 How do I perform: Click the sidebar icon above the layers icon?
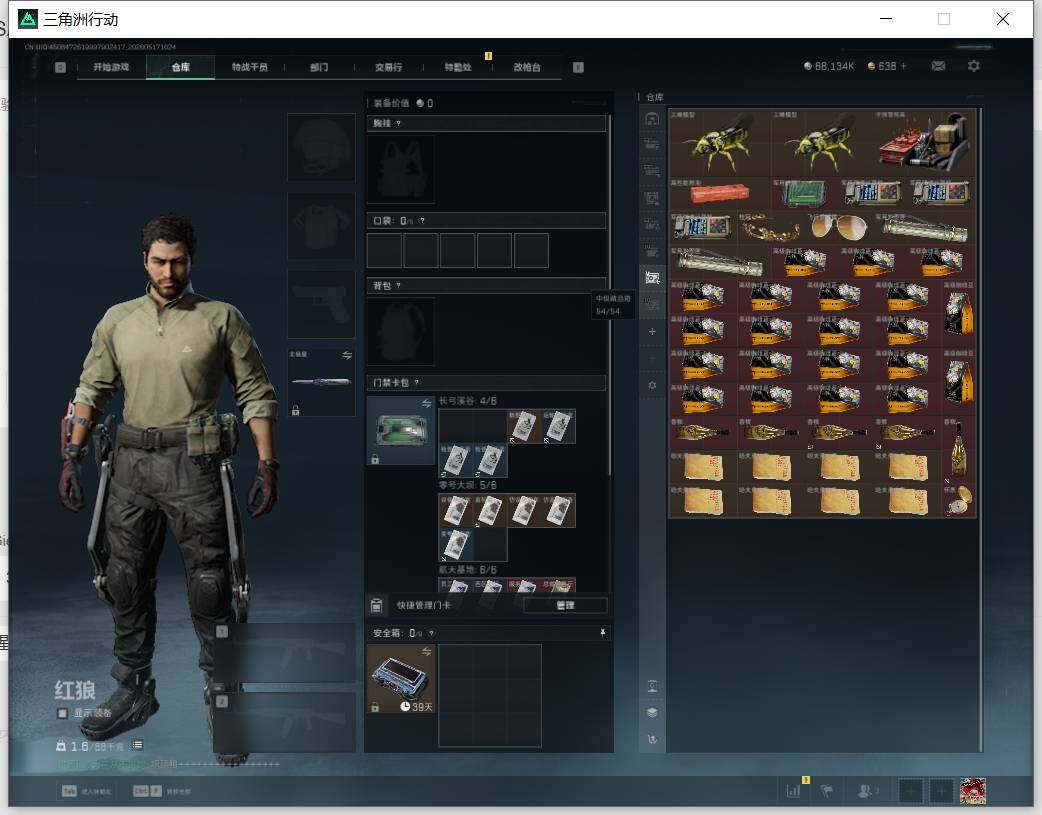point(652,686)
